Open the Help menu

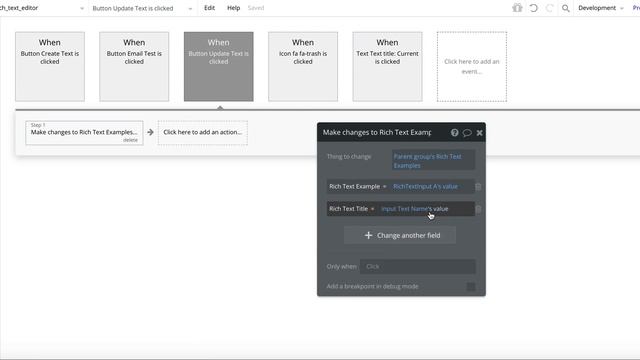(233, 8)
